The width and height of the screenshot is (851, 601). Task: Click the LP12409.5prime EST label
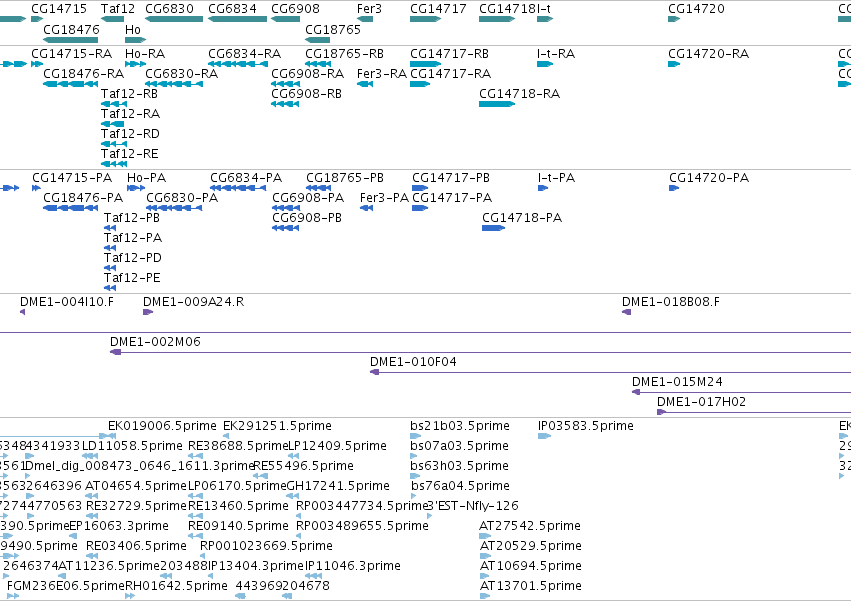coord(338,446)
